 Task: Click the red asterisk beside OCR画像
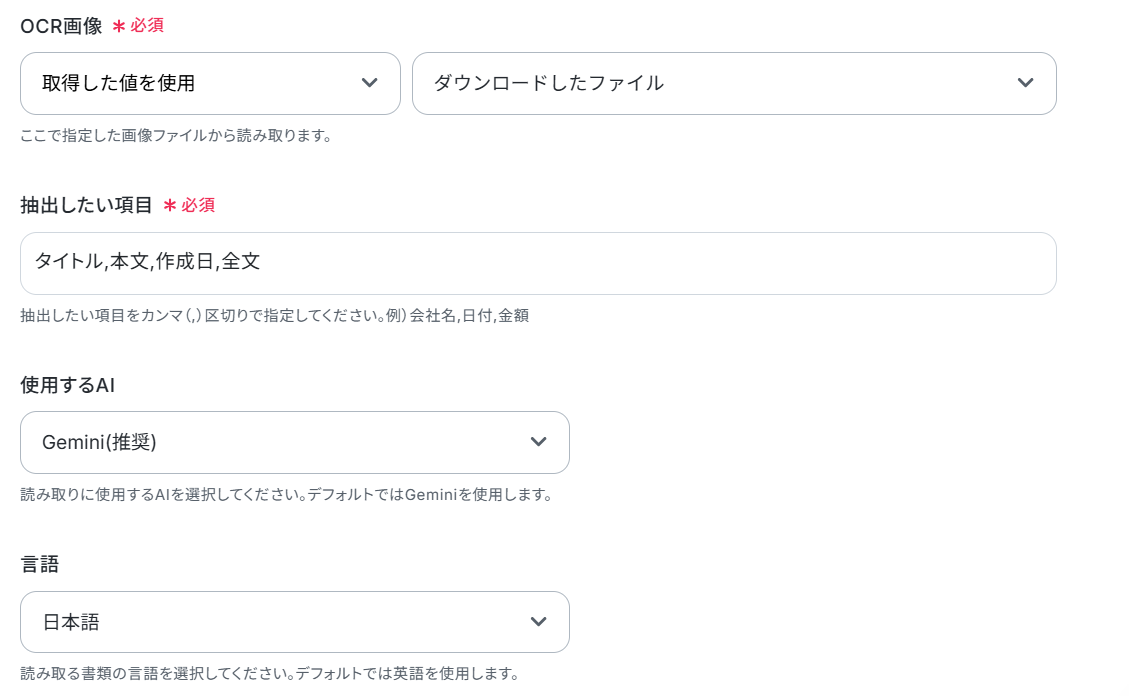click(x=119, y=27)
